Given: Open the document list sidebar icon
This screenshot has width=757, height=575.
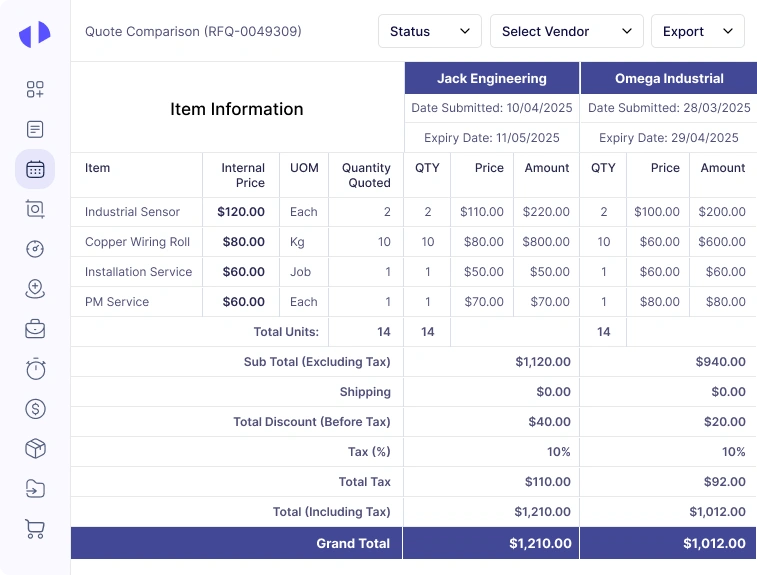Looking at the screenshot, I should (x=35, y=129).
